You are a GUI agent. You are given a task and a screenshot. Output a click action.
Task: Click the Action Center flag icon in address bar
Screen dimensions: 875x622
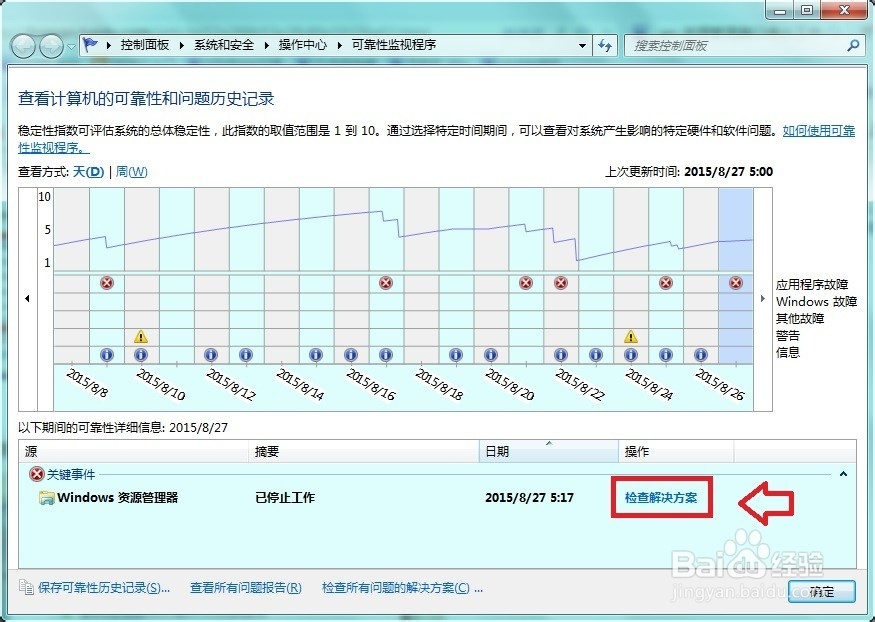(90, 45)
